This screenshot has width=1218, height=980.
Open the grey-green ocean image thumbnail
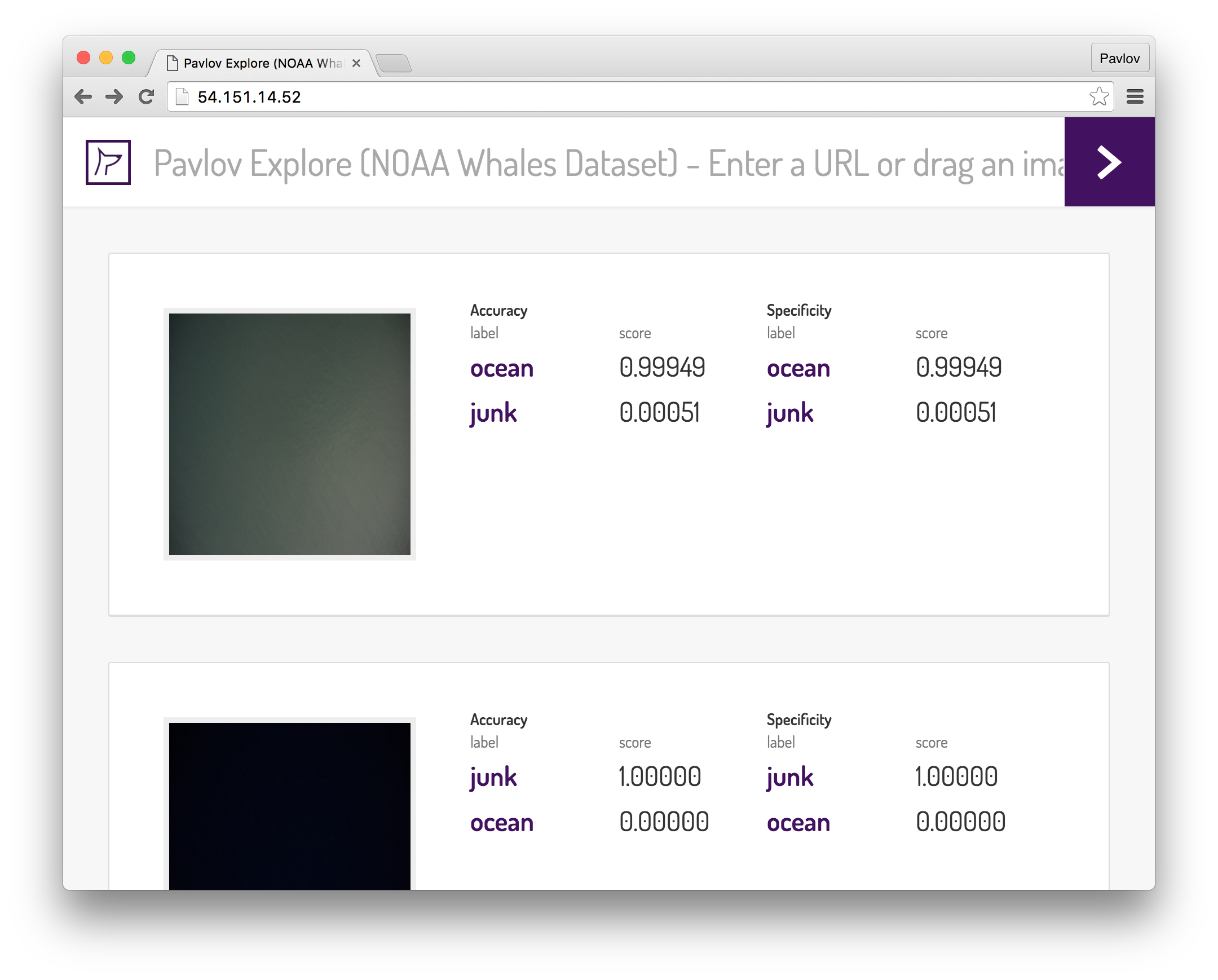(289, 434)
